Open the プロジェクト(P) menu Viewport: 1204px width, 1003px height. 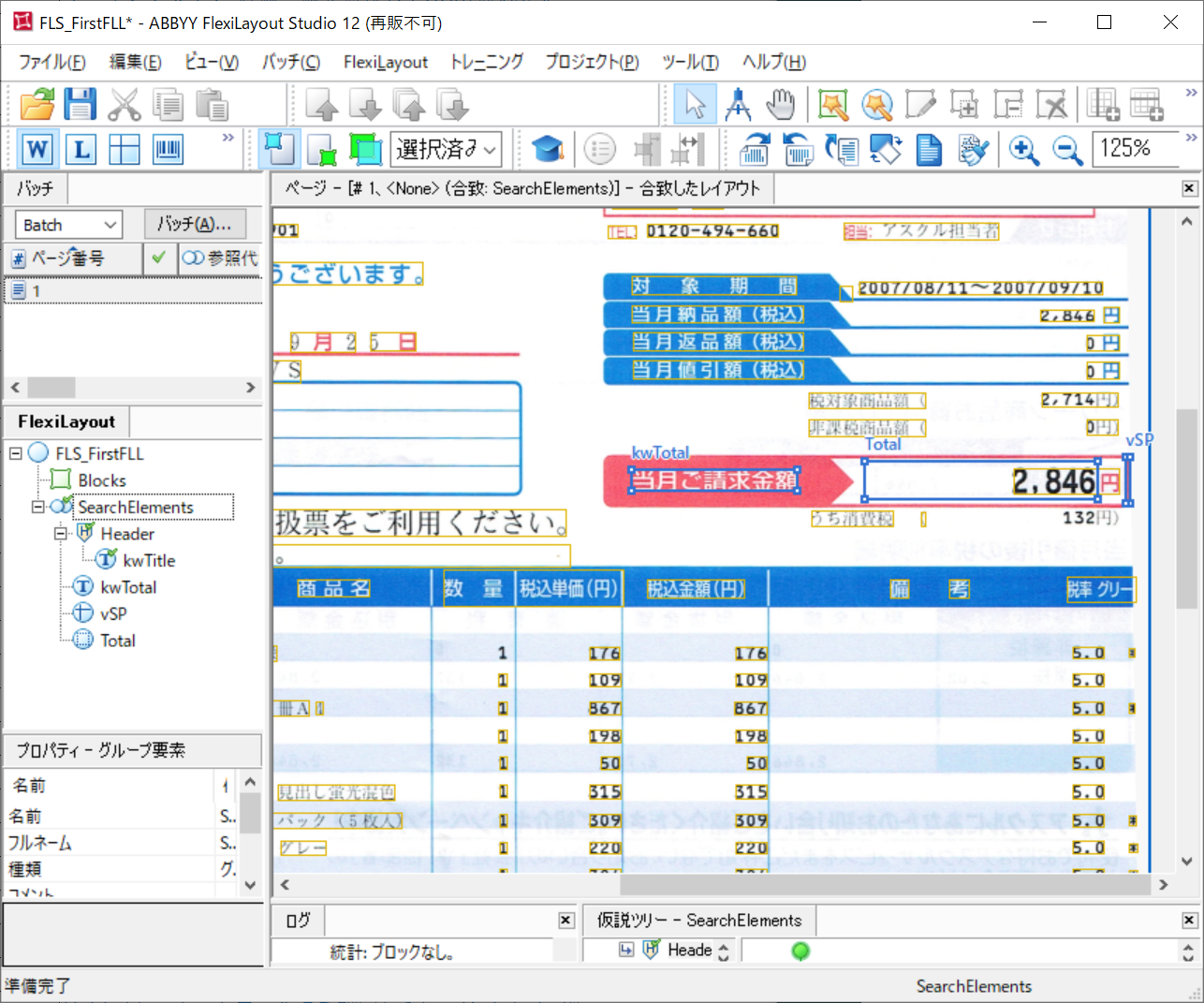click(x=592, y=62)
